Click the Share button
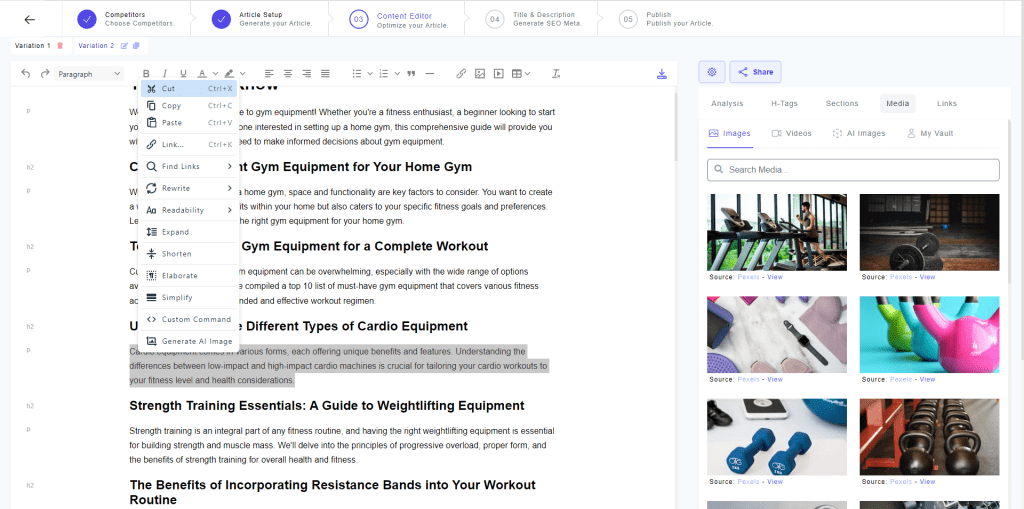This screenshot has height=509, width=1024. 755,72
